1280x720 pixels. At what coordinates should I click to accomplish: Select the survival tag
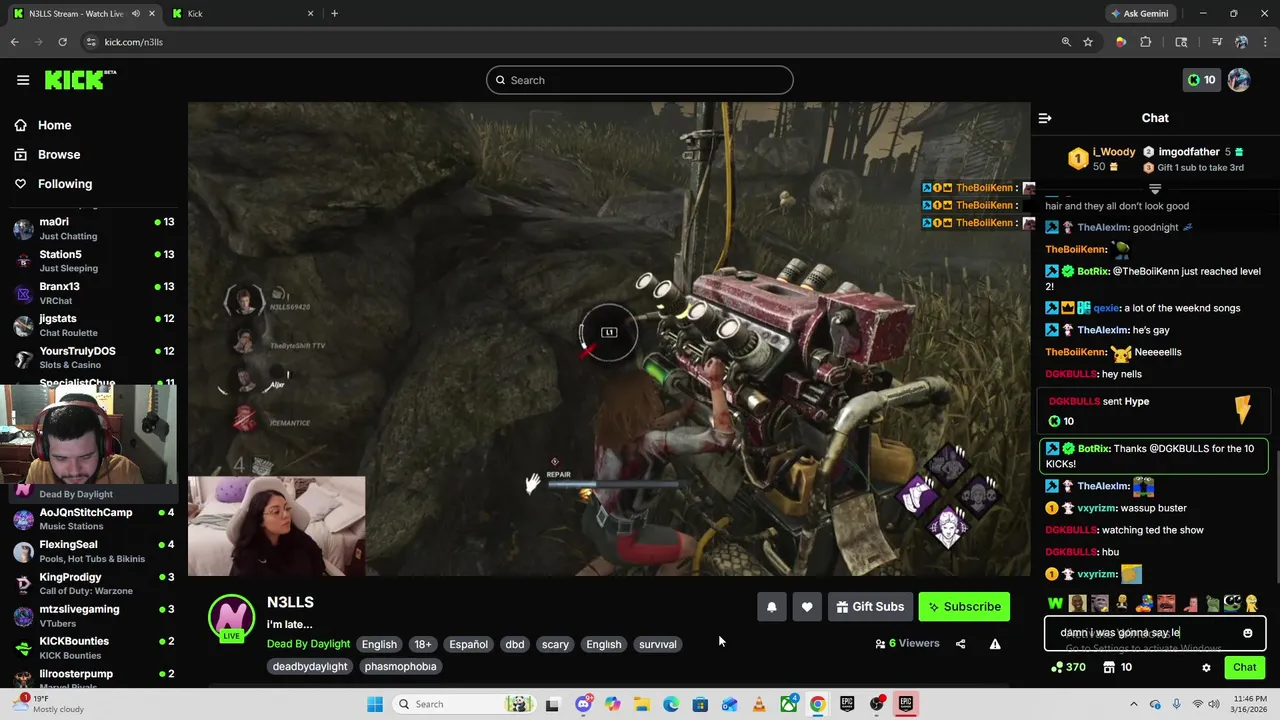658,644
